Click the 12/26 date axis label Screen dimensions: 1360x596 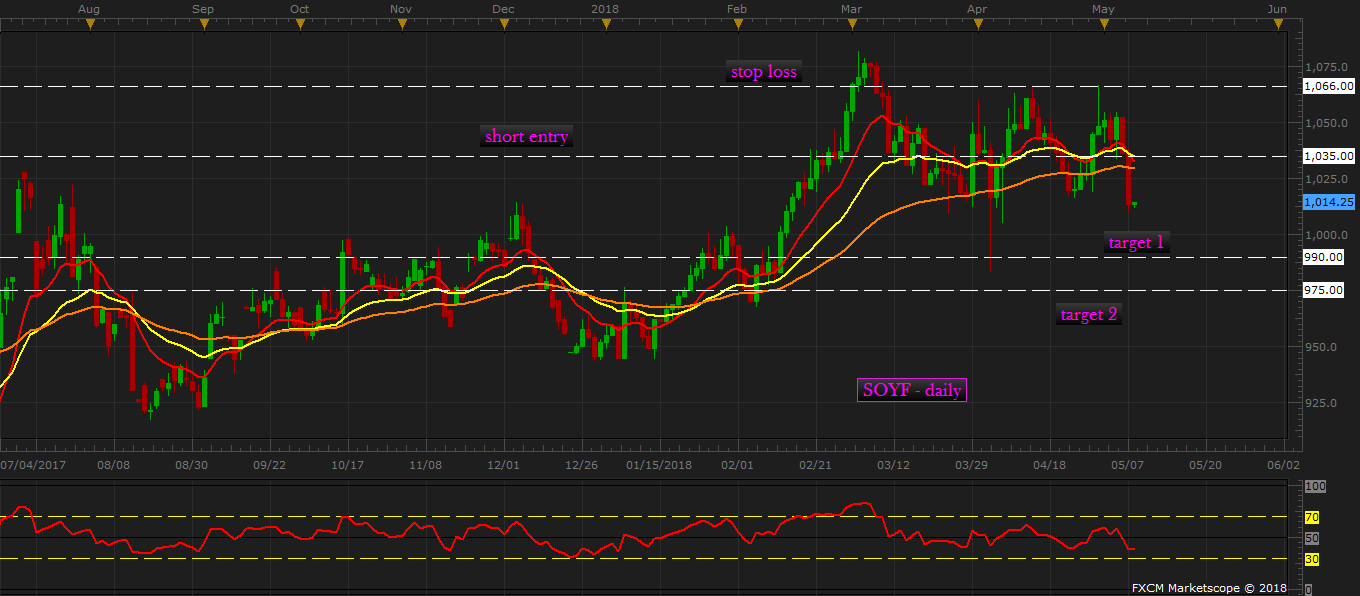coord(581,465)
